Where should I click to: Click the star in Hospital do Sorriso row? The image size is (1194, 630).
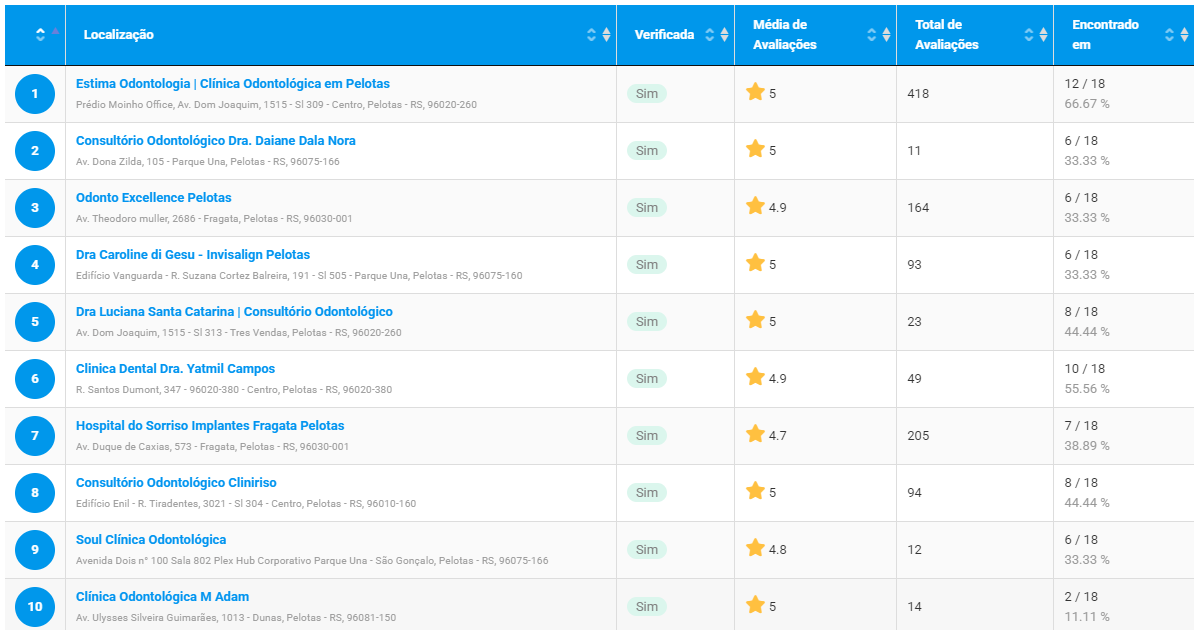click(755, 434)
